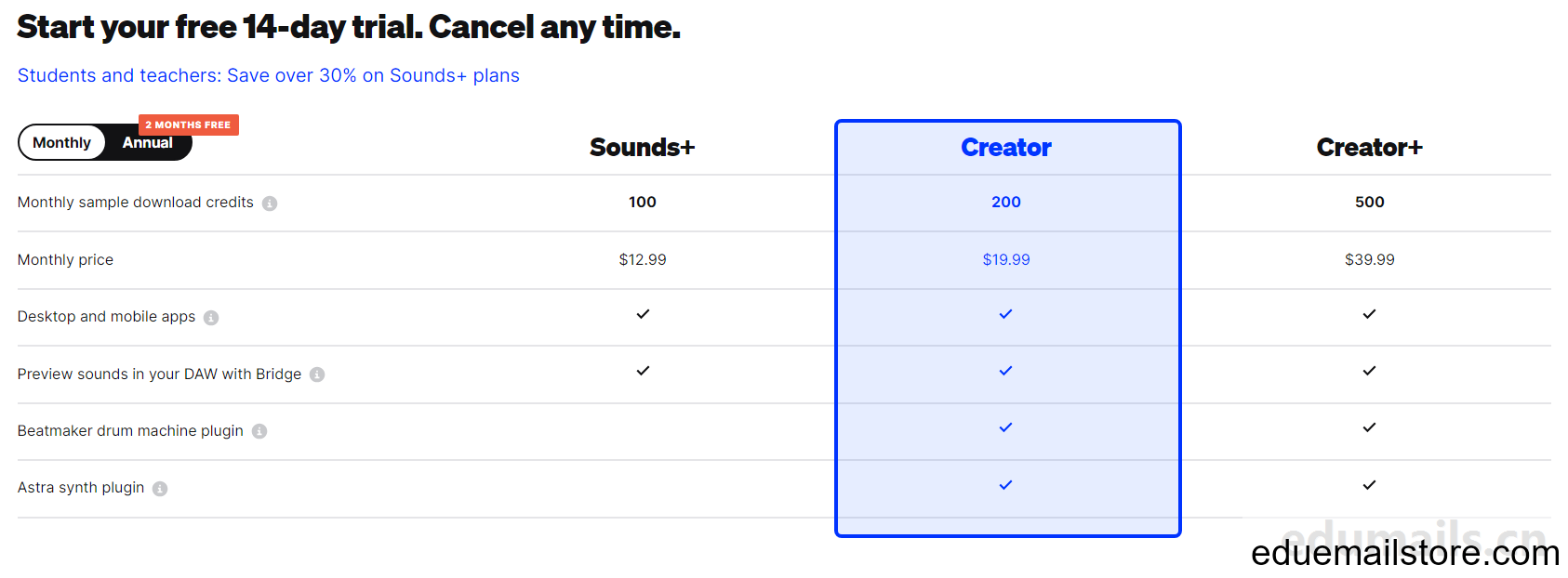The height and width of the screenshot is (578, 1568).
Task: Switch billing to Monthly
Action: click(62, 142)
